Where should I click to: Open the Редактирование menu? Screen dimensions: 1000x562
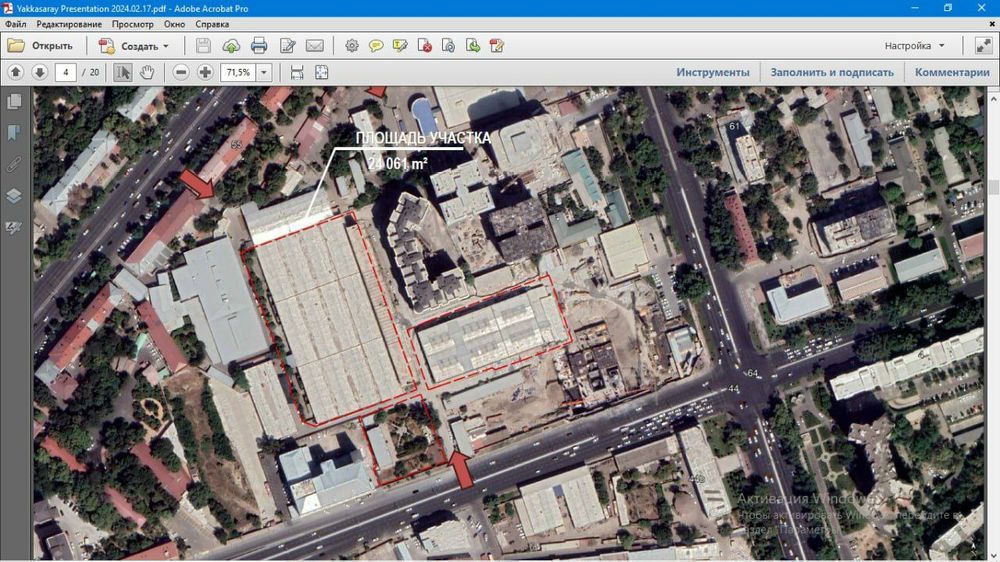[70, 23]
